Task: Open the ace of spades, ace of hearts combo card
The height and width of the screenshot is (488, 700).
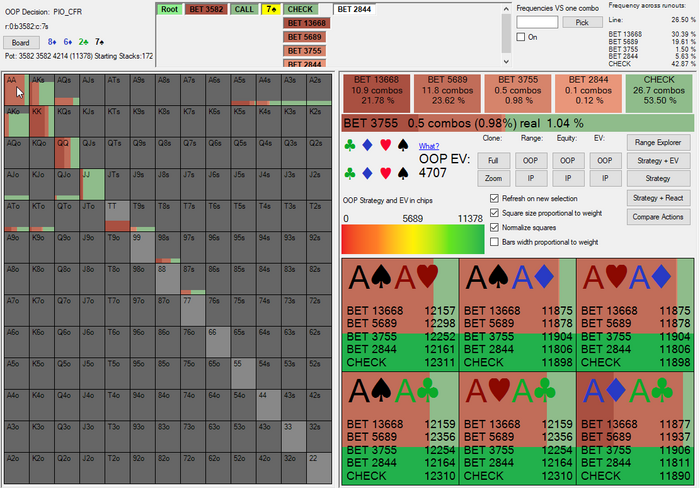Action: (400, 315)
